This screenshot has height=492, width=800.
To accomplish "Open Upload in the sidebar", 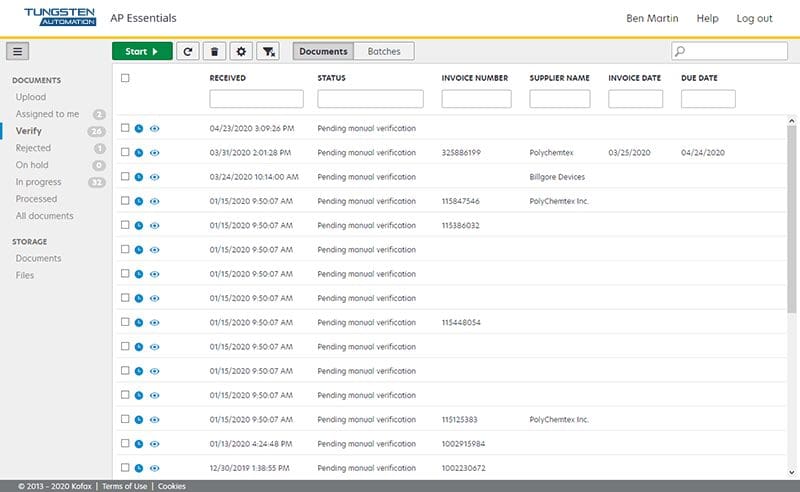I will click(x=31, y=97).
